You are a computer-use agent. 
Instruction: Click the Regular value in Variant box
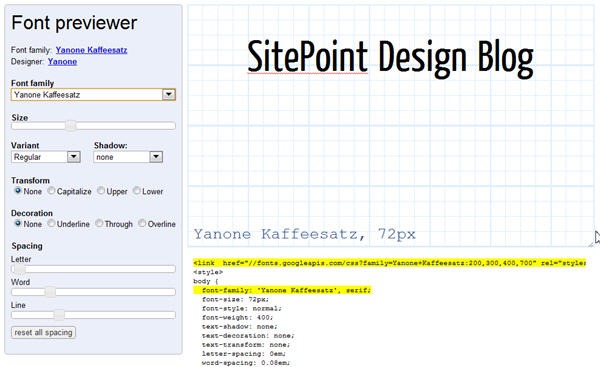[x=27, y=157]
